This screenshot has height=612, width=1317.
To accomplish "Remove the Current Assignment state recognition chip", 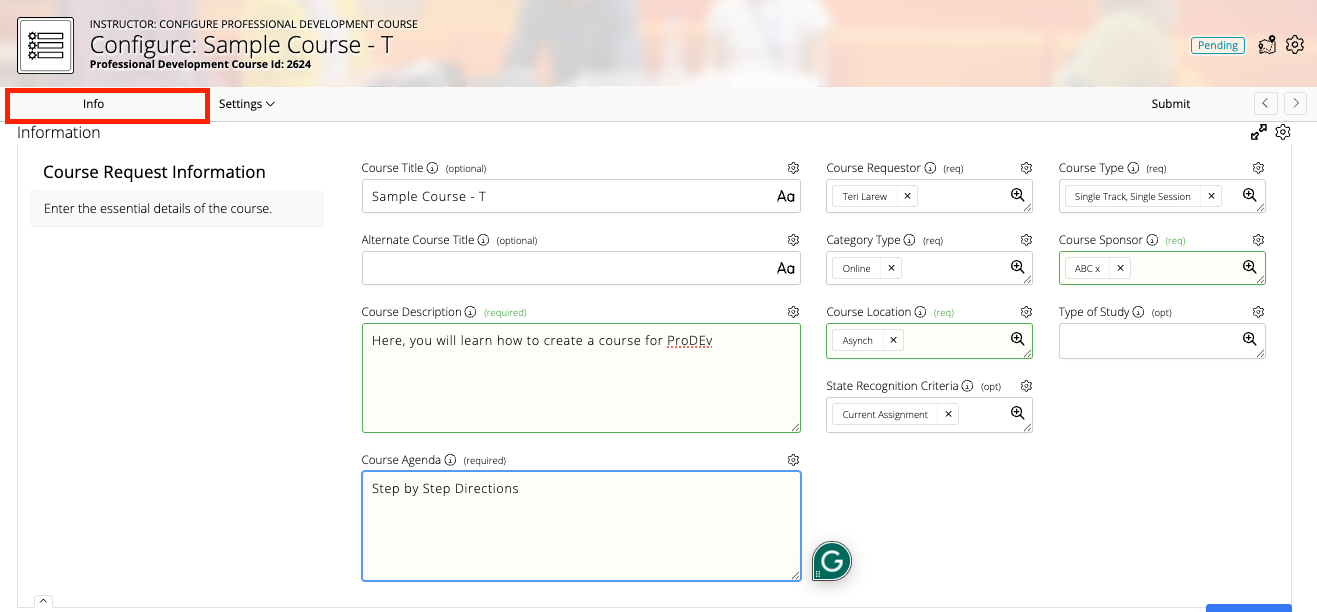I will 948,413.
